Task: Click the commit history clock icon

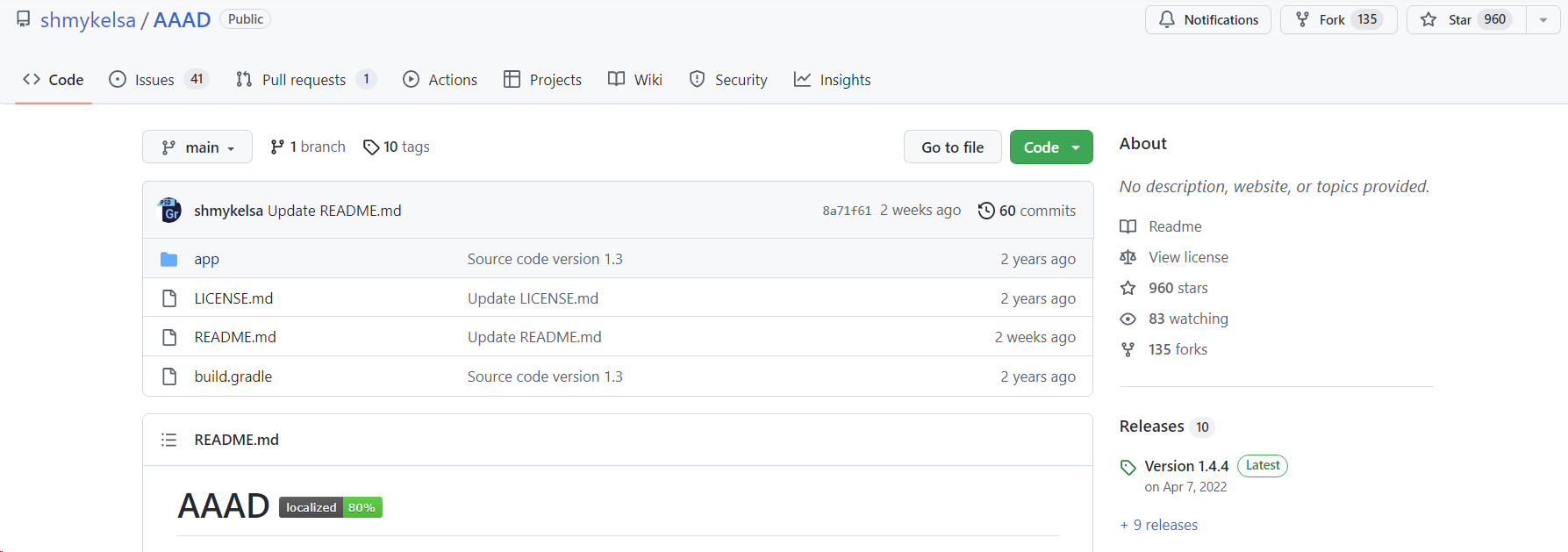Action: 986,211
